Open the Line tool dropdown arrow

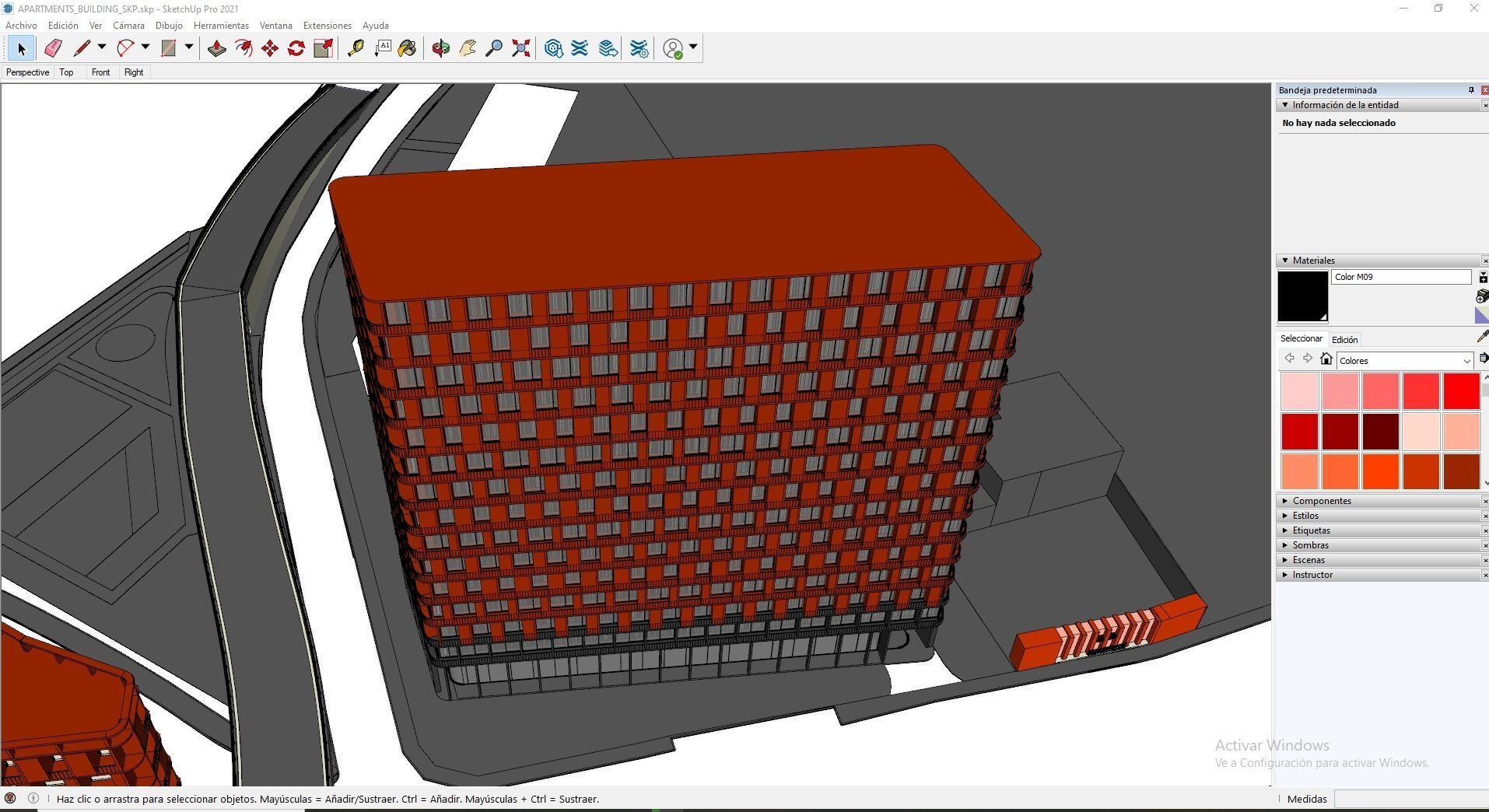click(102, 47)
